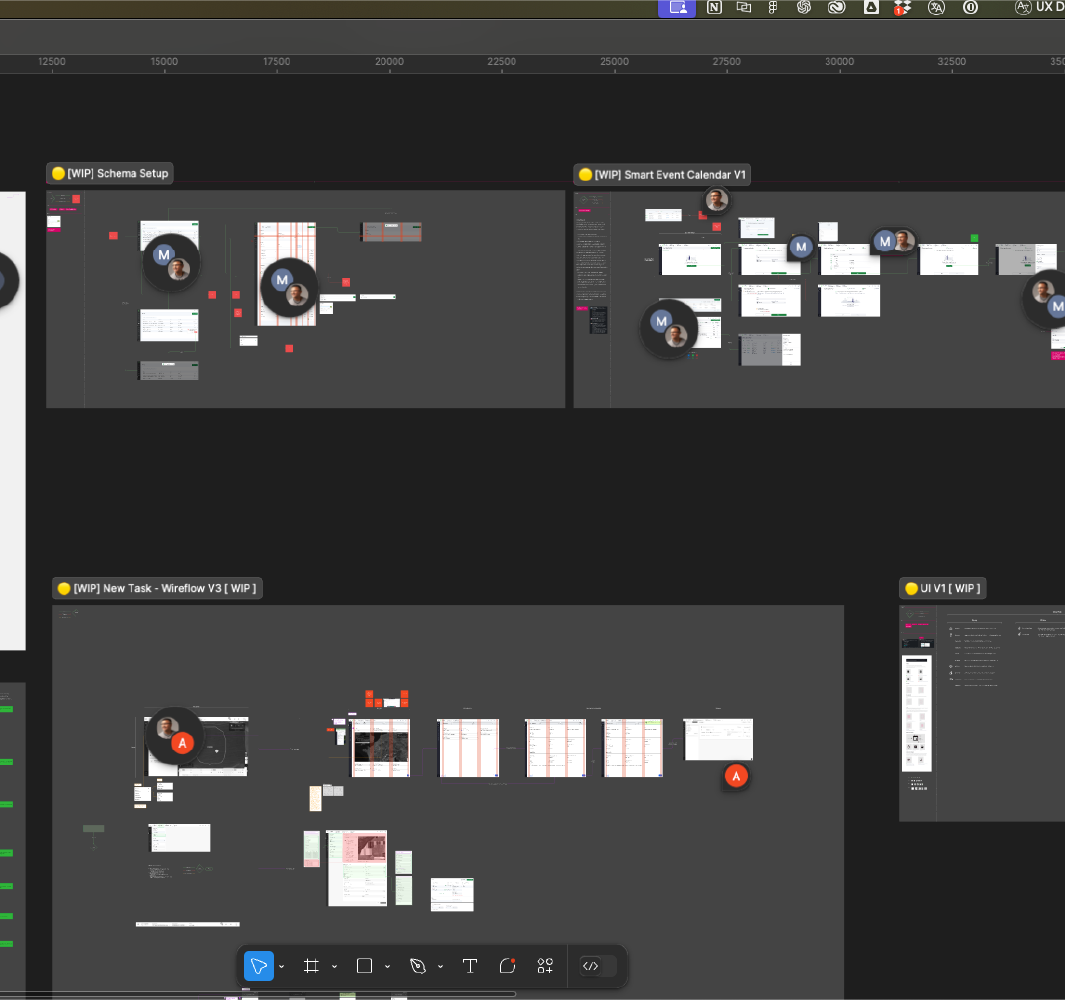This screenshot has width=1065, height=1001.
Task: Select the Pen tool
Action: point(418,966)
